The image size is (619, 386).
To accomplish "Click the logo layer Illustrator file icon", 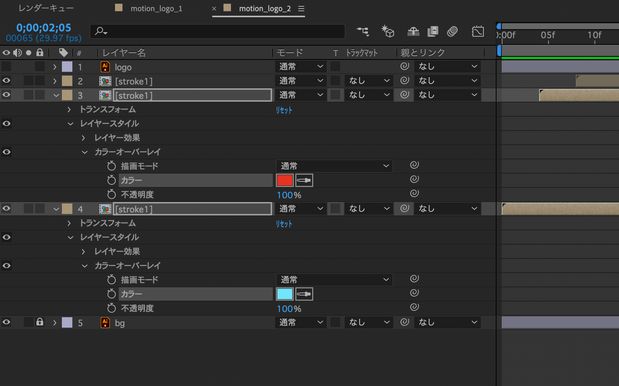I will 105,67.
